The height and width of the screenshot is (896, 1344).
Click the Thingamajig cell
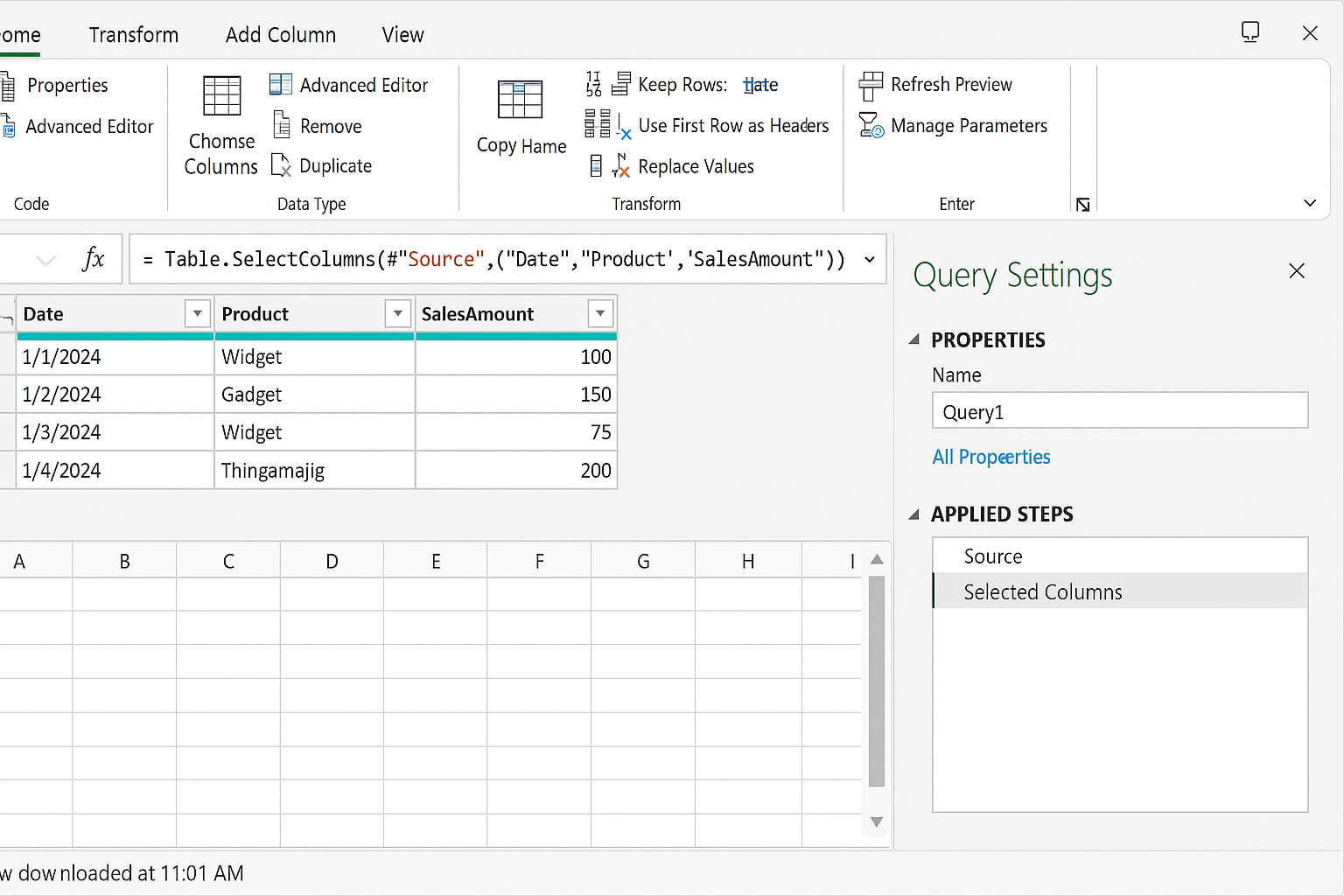[315, 470]
